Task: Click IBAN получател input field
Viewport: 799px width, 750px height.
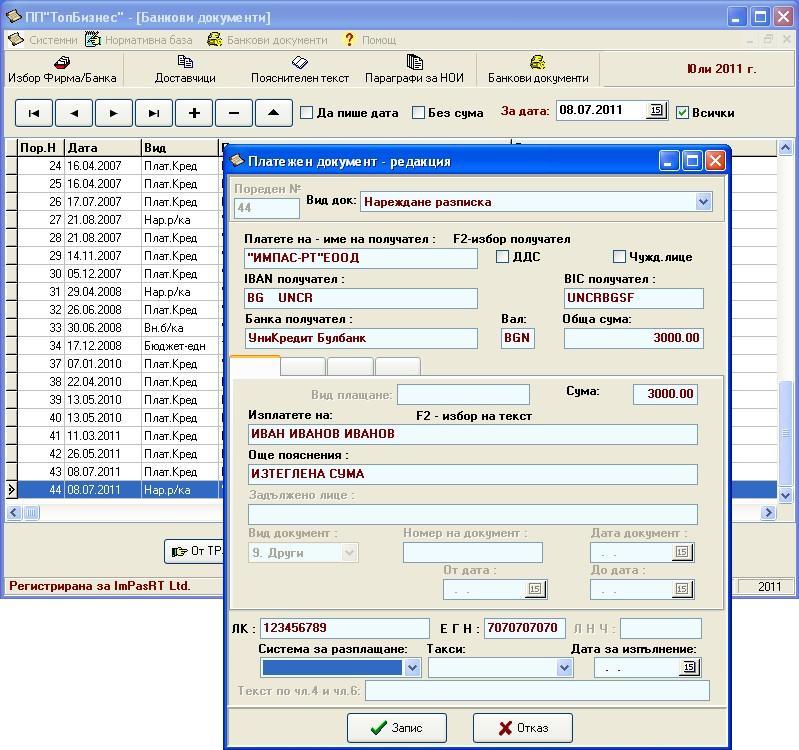Action: [361, 298]
